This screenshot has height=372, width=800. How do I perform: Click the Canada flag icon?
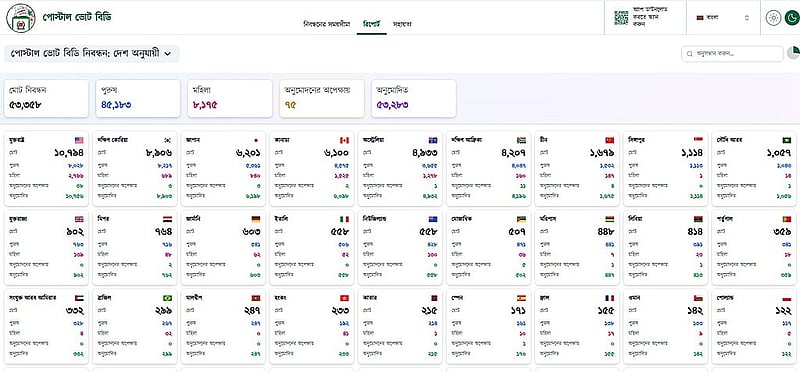pos(344,140)
